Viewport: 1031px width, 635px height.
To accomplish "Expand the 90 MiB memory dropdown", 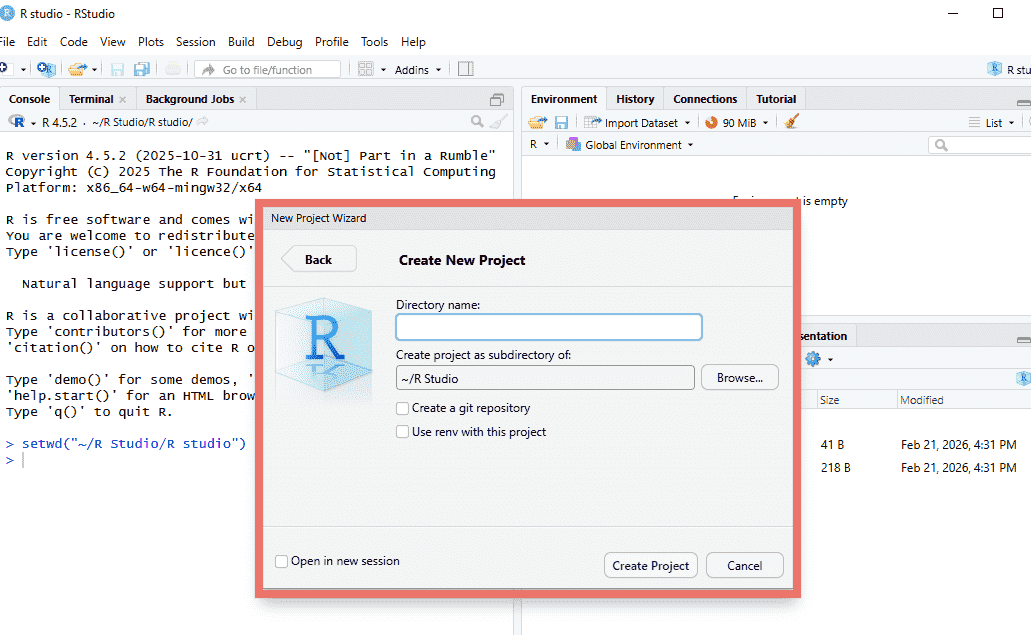I will coord(765,123).
